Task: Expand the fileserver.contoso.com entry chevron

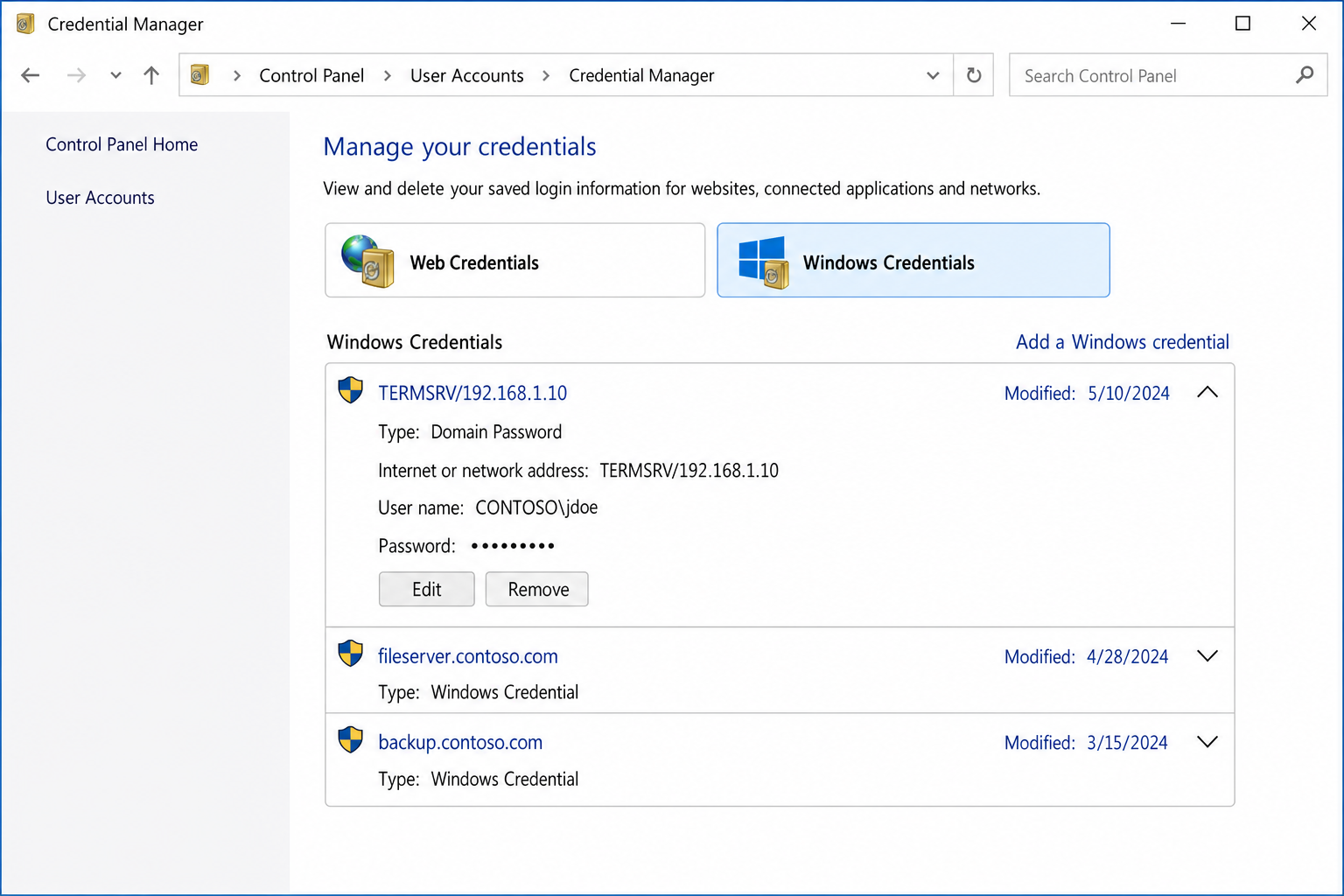Action: pyautogui.click(x=1207, y=656)
